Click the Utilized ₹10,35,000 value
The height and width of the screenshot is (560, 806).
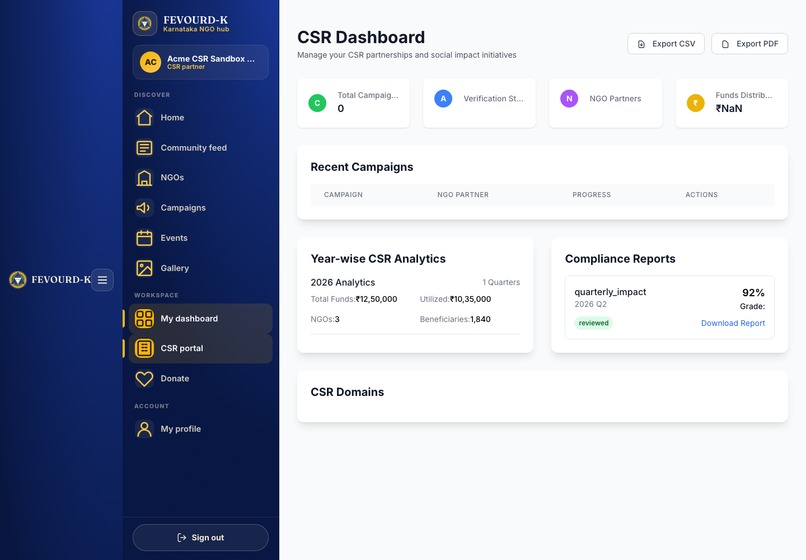point(470,299)
